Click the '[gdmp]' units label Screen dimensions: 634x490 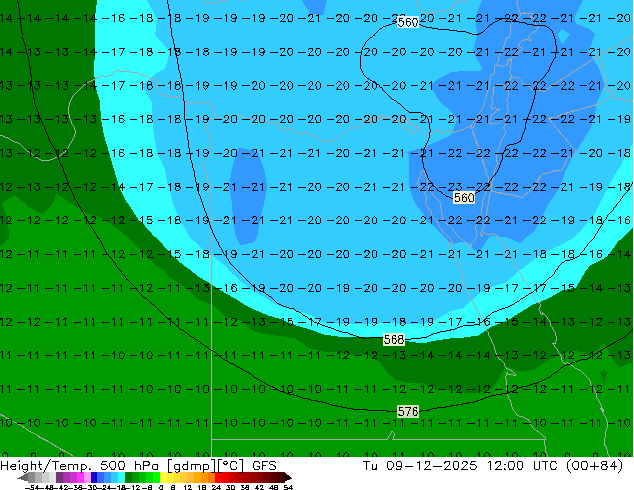click(191, 466)
